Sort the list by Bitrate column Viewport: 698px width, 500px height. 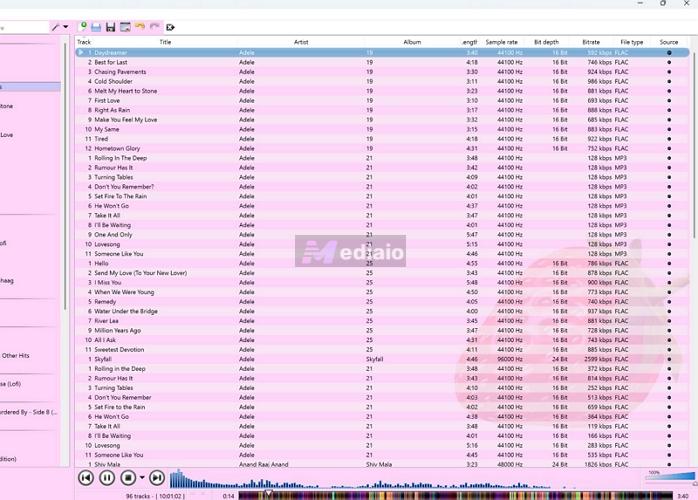click(x=590, y=42)
